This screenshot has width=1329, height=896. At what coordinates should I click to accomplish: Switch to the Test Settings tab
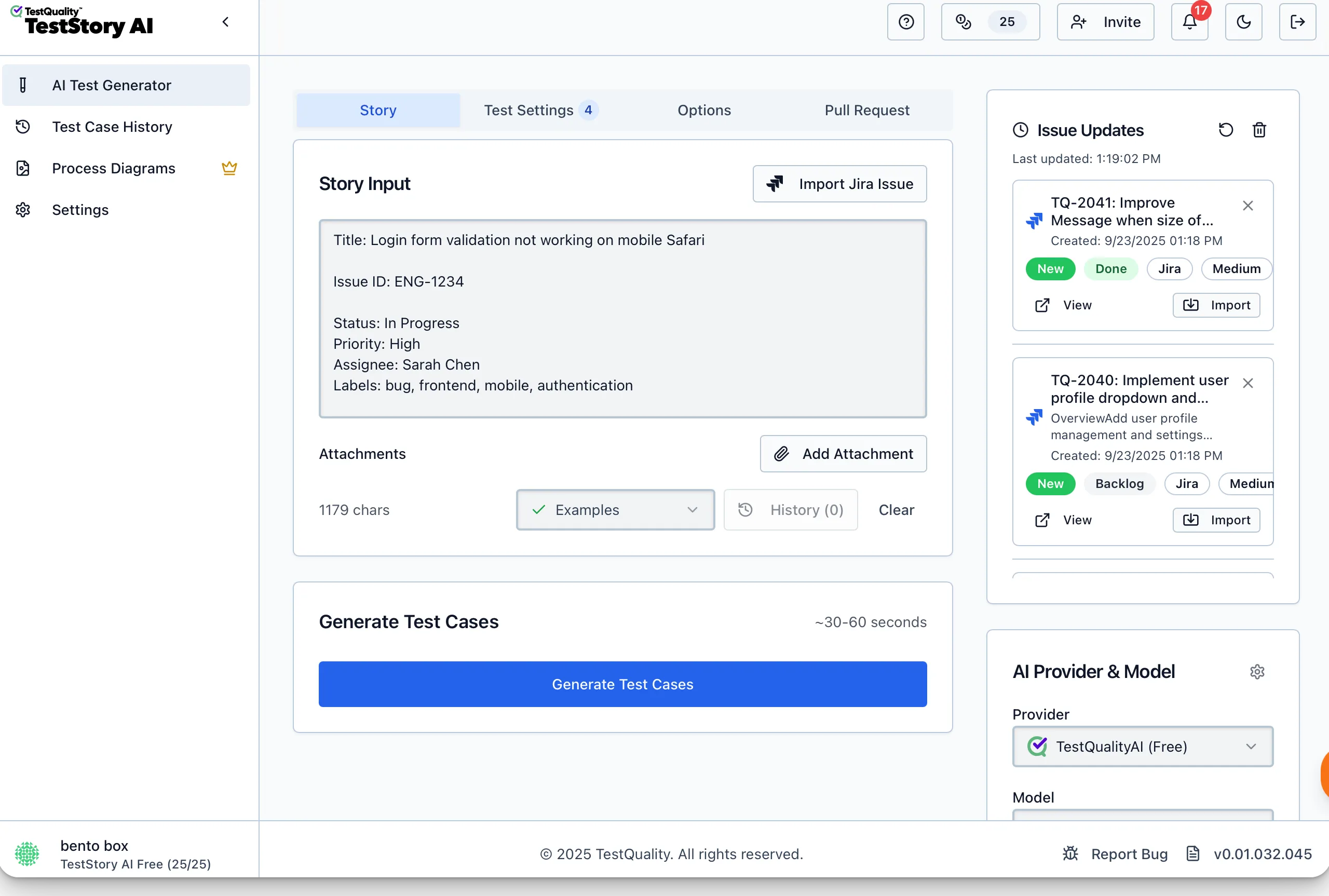(540, 110)
